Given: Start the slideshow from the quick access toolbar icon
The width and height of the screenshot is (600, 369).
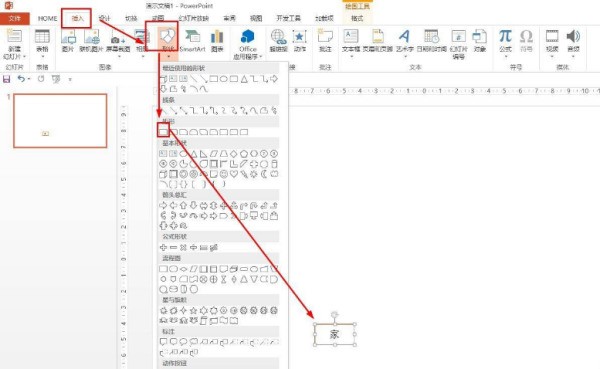Looking at the screenshot, I should tap(56, 79).
